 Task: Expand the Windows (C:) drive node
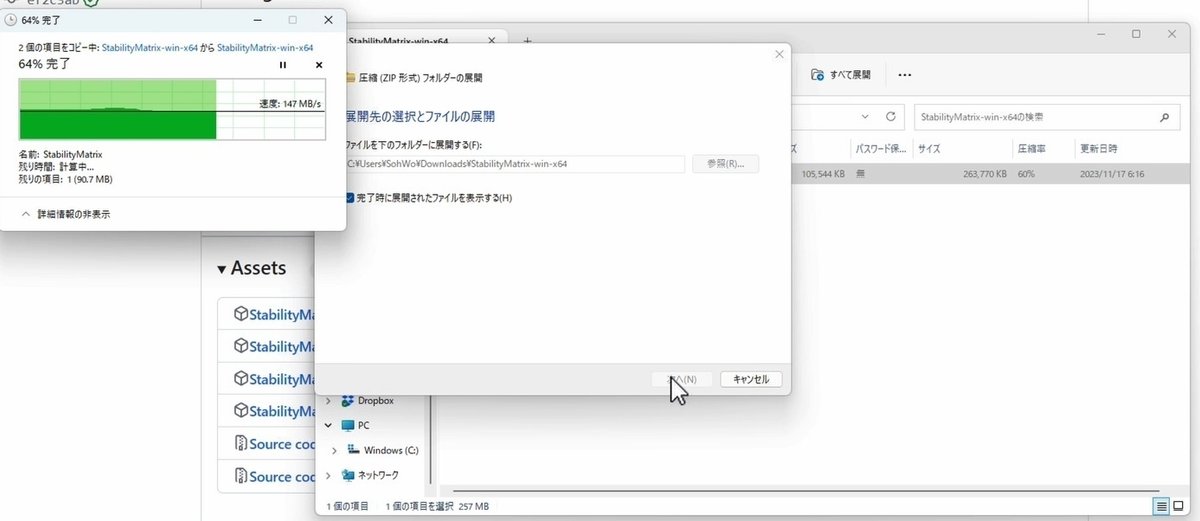[x=334, y=451]
